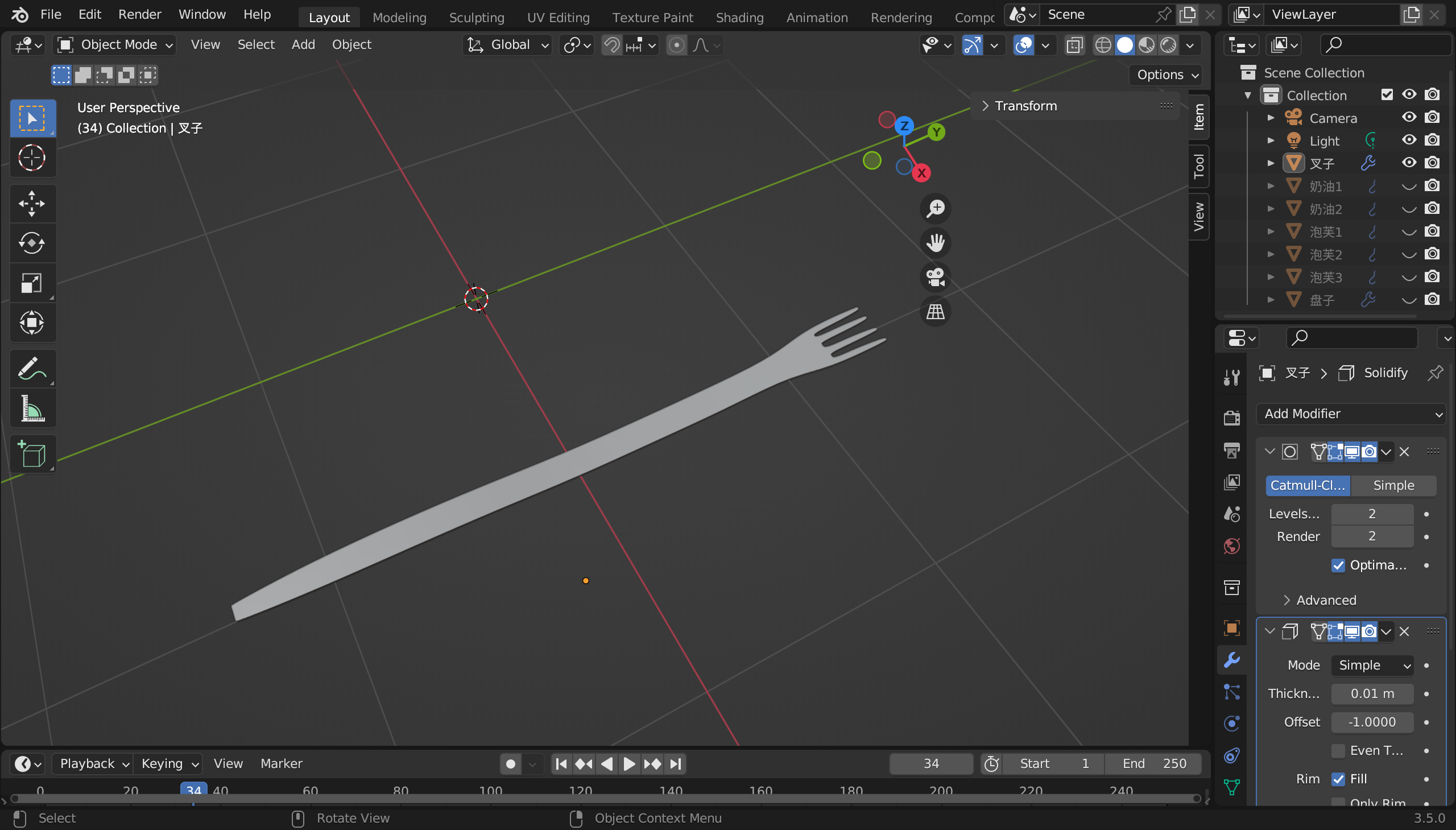Click the Pan view hand icon
The width and height of the screenshot is (1456, 830).
pyautogui.click(x=935, y=243)
